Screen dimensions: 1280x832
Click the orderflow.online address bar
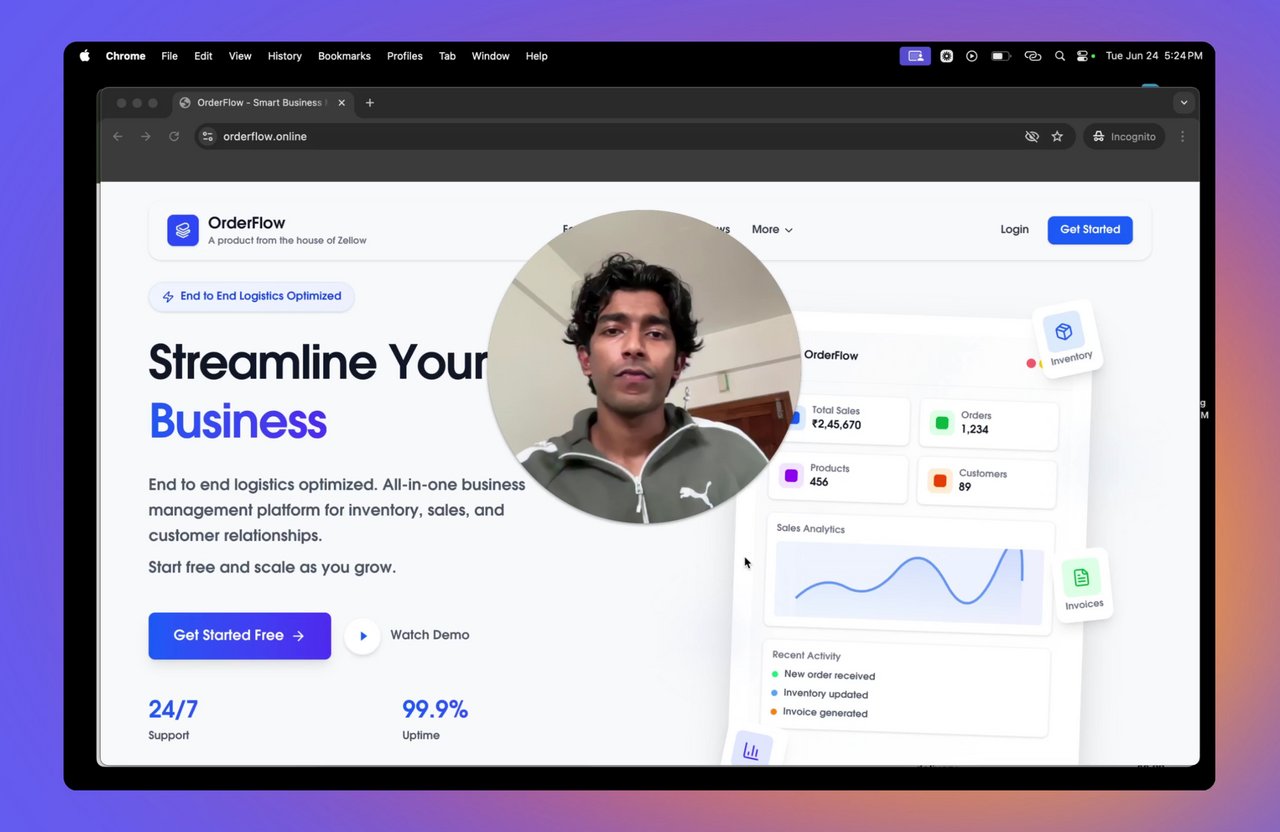(635, 136)
